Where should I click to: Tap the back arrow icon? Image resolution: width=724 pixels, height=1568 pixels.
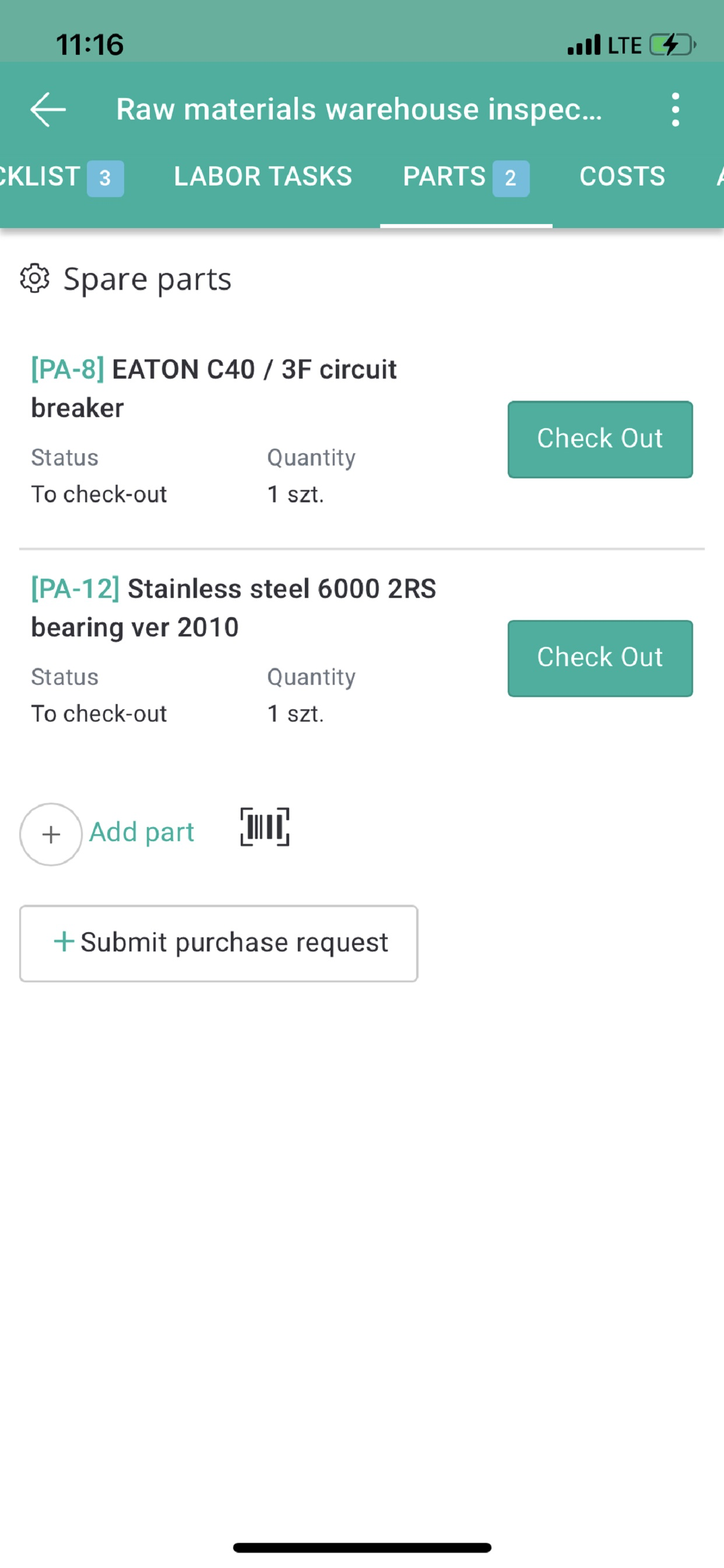coord(48,110)
